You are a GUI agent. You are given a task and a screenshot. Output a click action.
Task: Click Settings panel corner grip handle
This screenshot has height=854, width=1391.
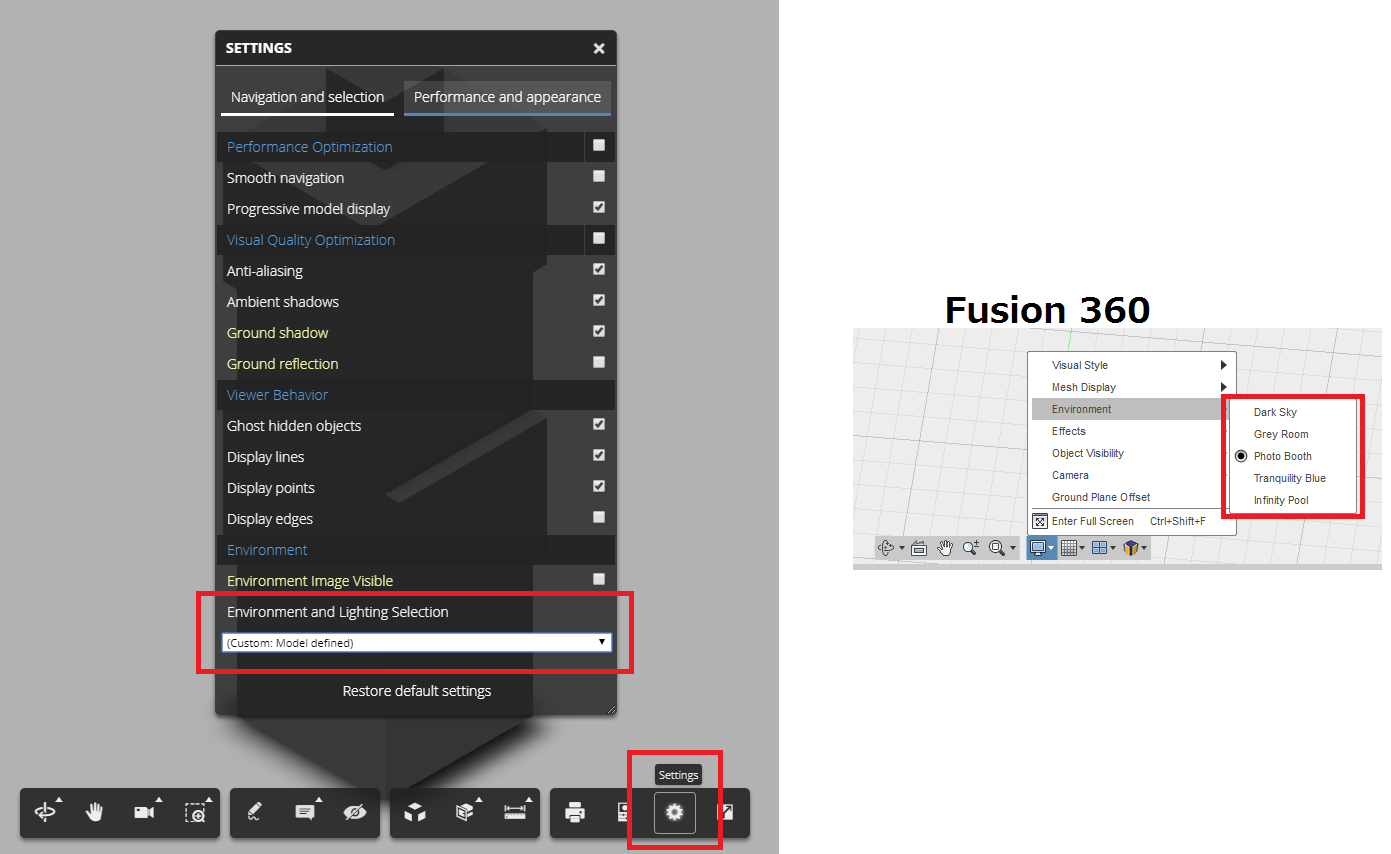tap(610, 708)
